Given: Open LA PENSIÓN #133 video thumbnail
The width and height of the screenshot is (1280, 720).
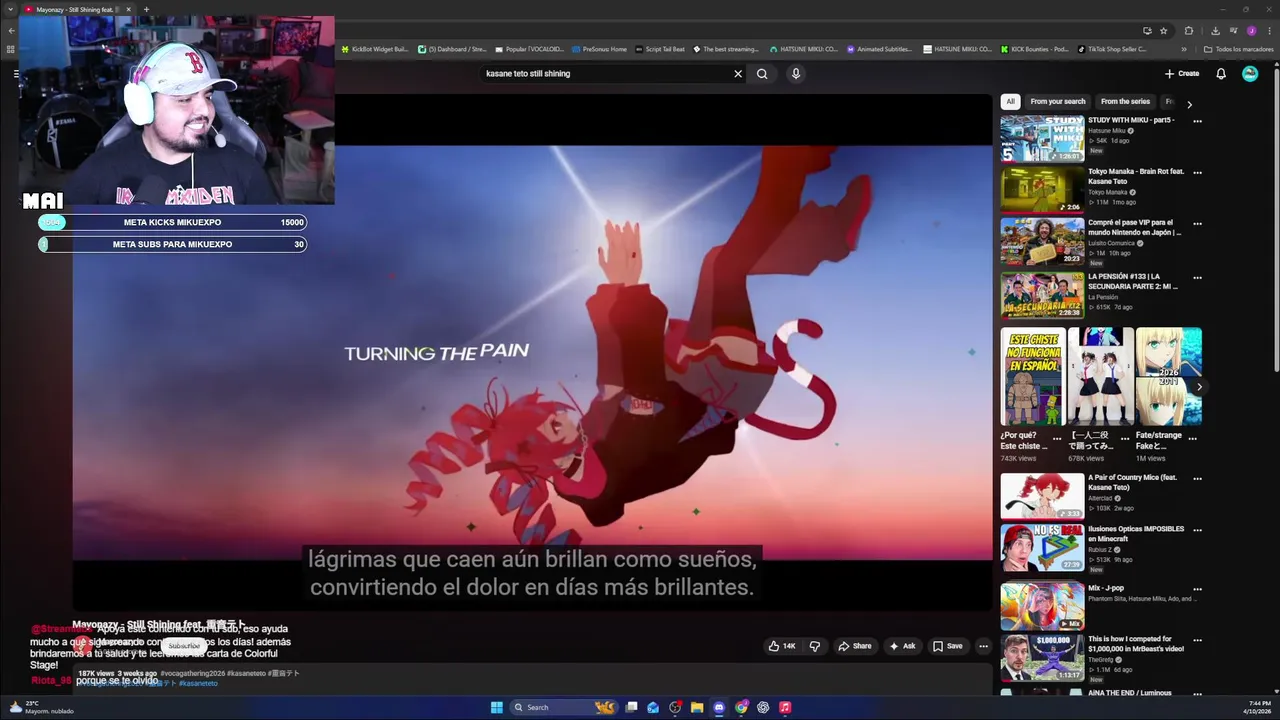Looking at the screenshot, I should pyautogui.click(x=1042, y=295).
